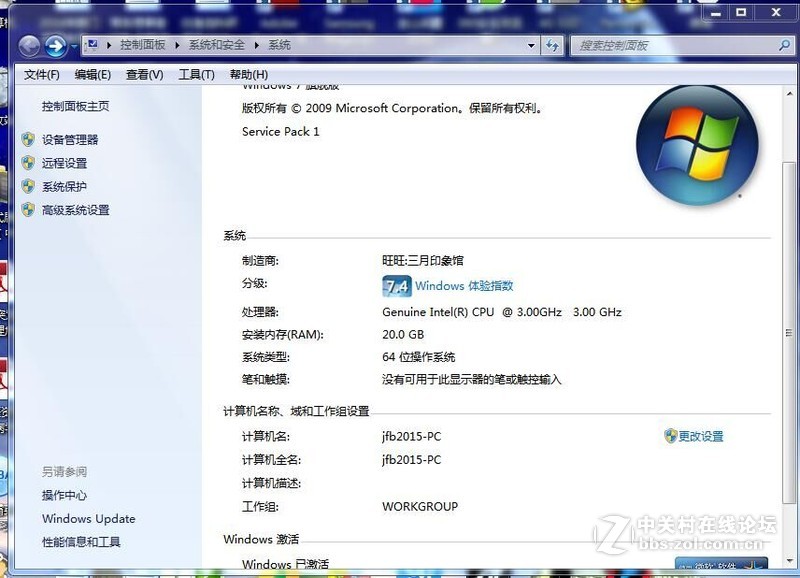The width and height of the screenshot is (800, 578).
Task: Click the 64 位操作系统 value
Action: [418, 357]
